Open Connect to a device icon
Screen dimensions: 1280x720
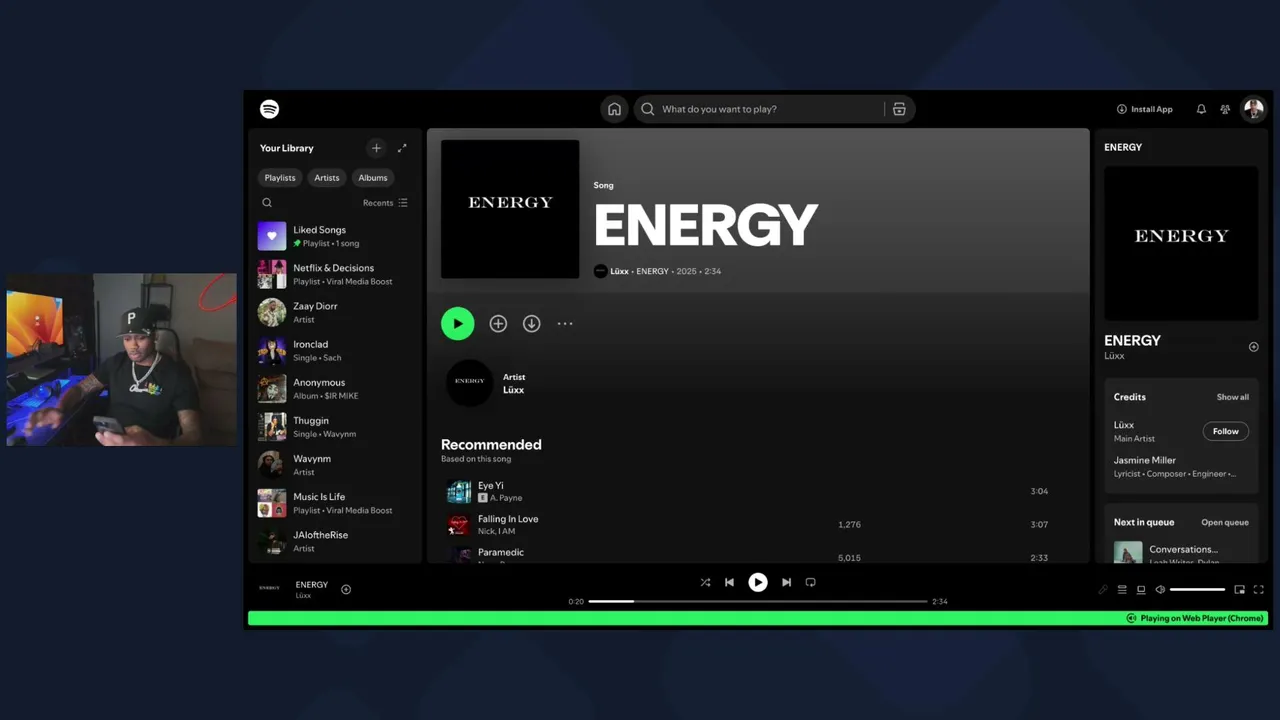[1141, 590]
